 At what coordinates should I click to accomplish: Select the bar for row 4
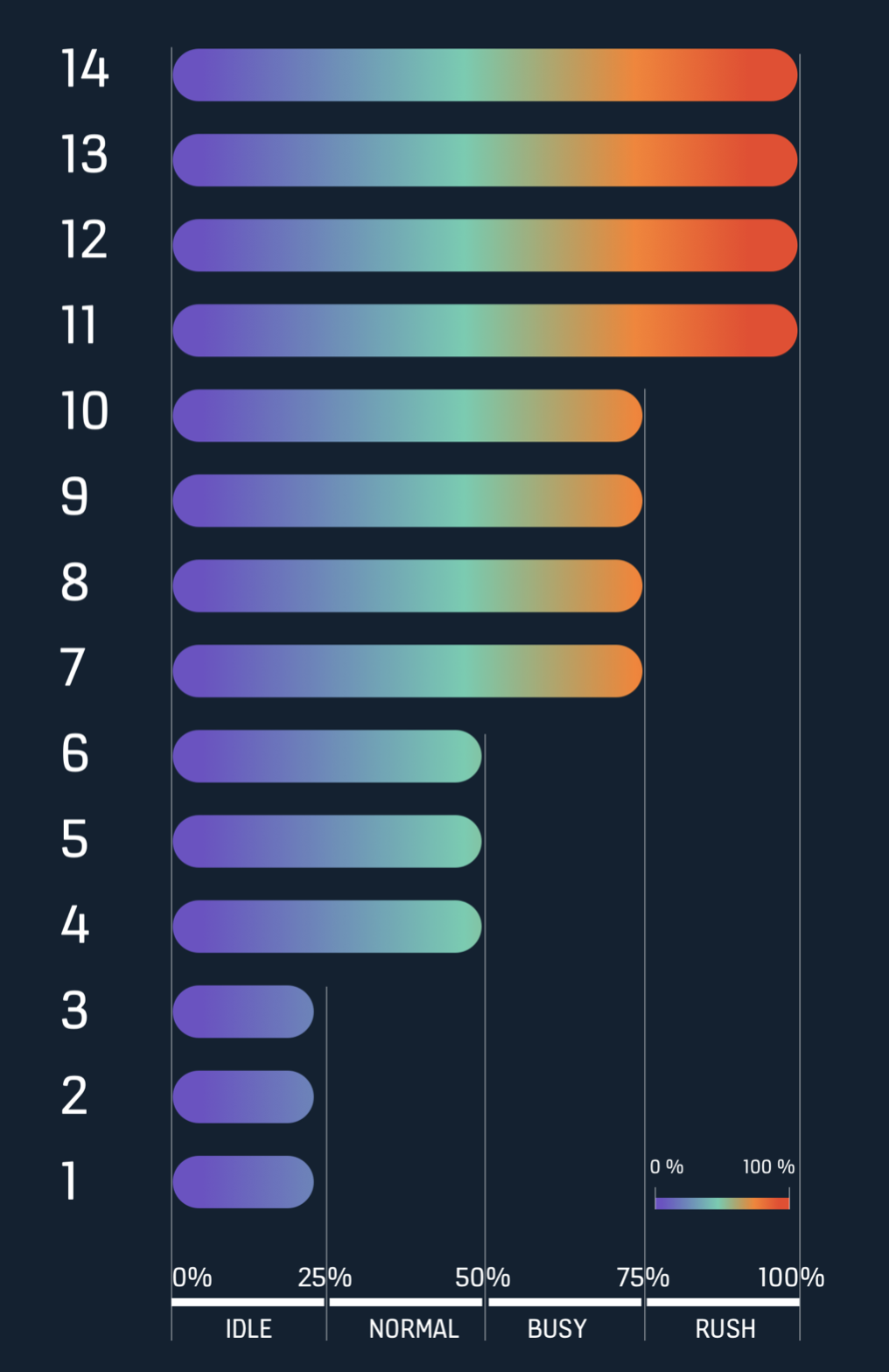coord(326,927)
